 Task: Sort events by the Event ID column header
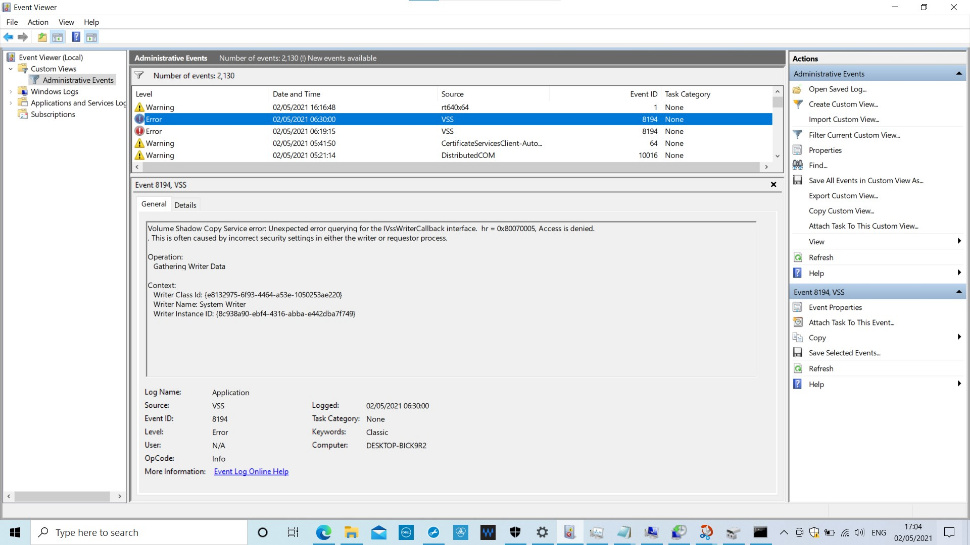(643, 94)
